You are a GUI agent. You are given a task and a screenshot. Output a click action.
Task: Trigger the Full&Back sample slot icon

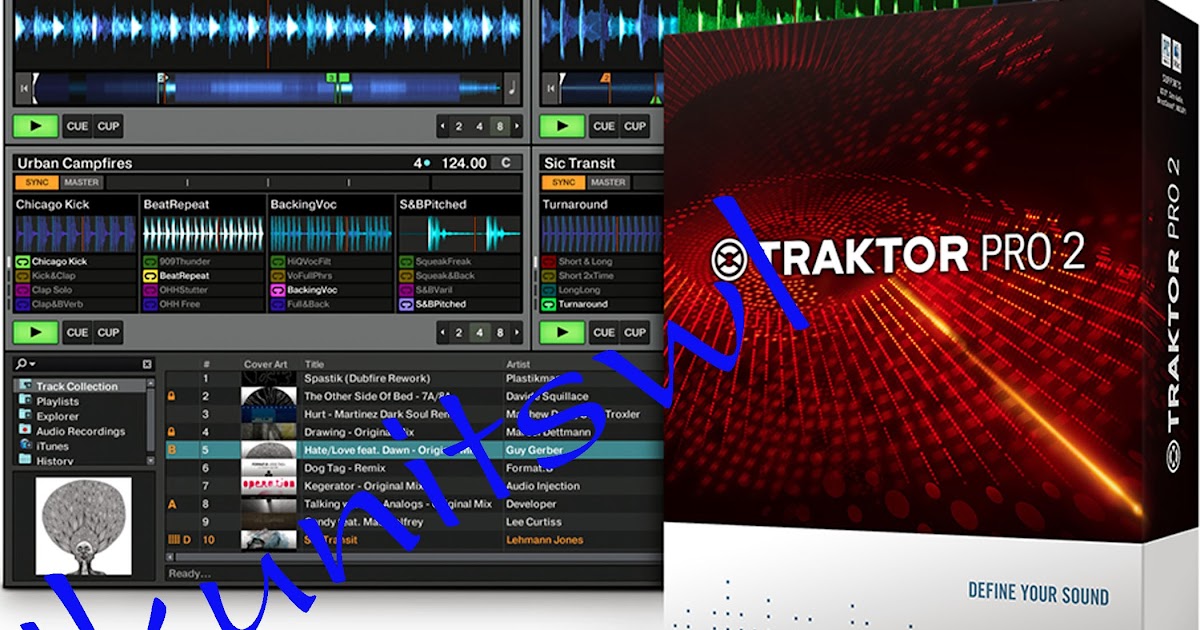[278, 304]
